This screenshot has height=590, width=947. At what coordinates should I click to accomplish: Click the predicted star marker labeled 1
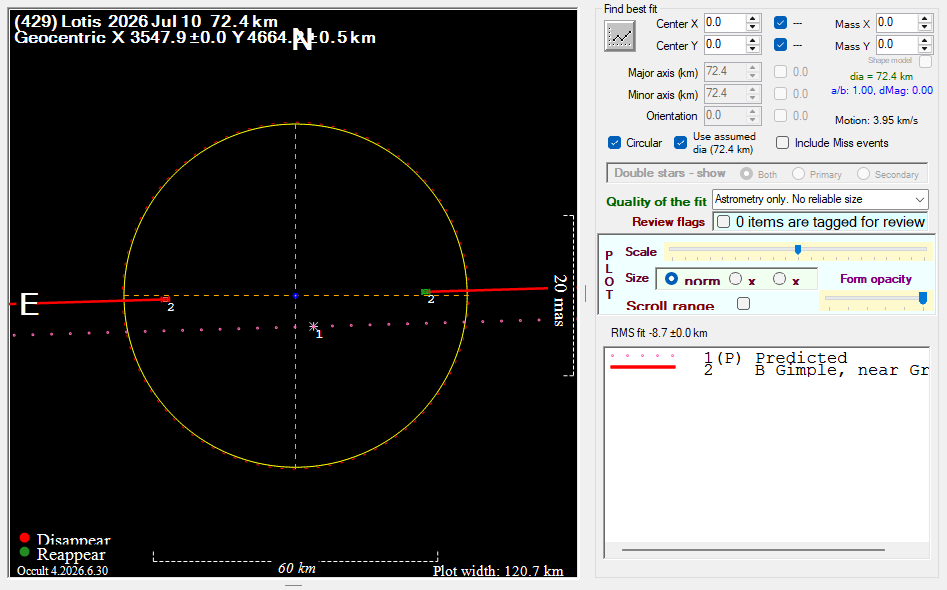313,327
